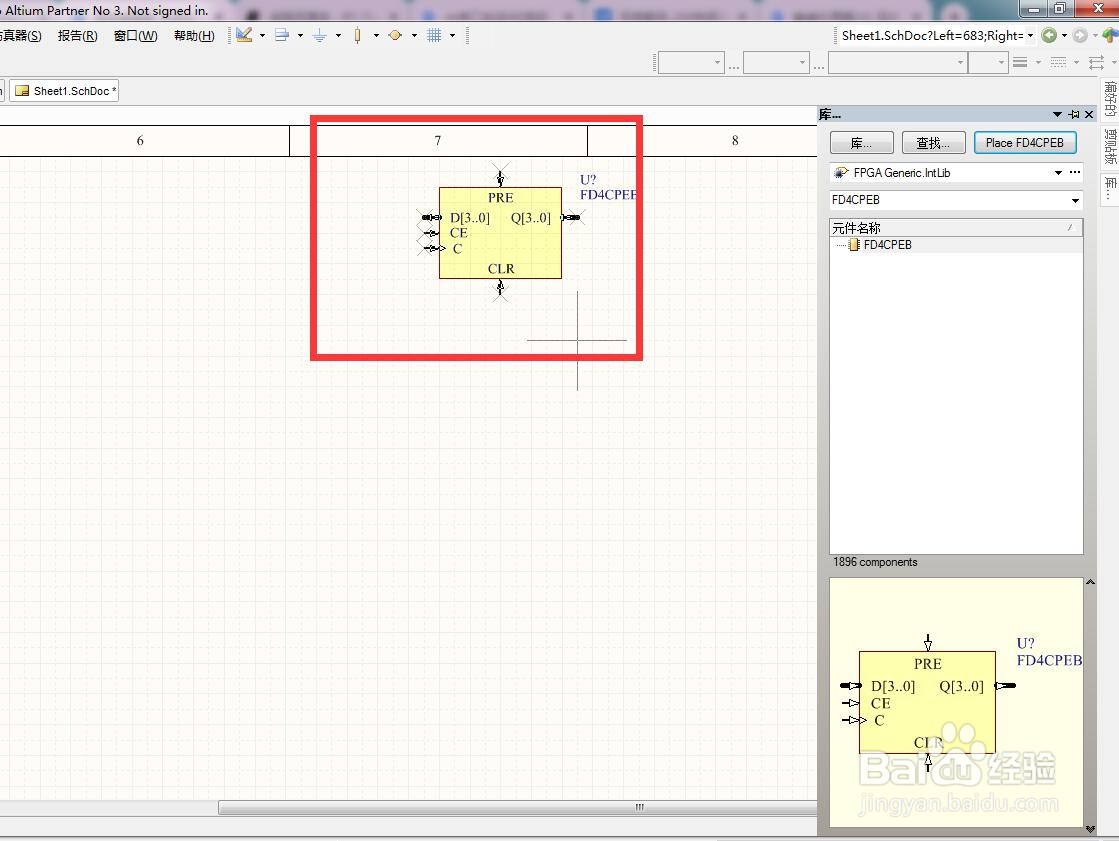This screenshot has width=1119, height=841.
Task: Click the 库... button
Action: tap(861, 143)
